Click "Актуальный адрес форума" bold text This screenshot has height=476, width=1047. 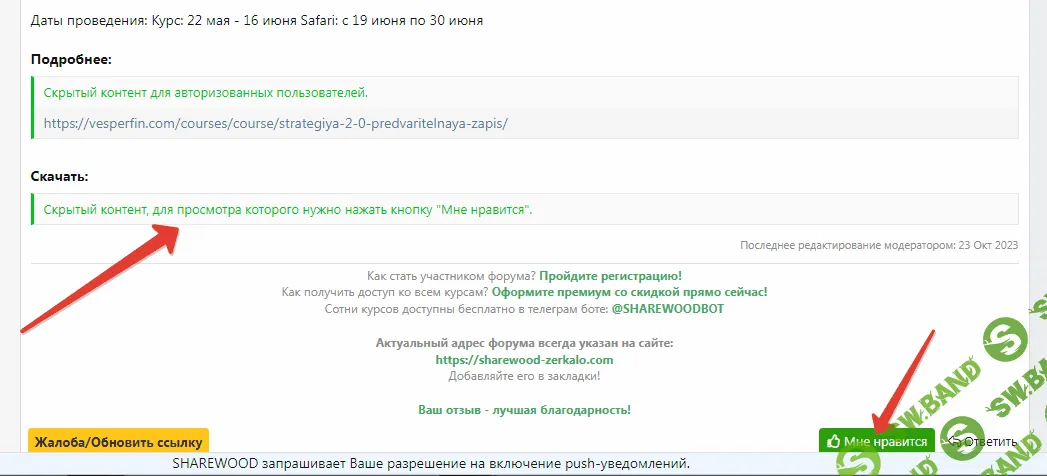[524, 343]
